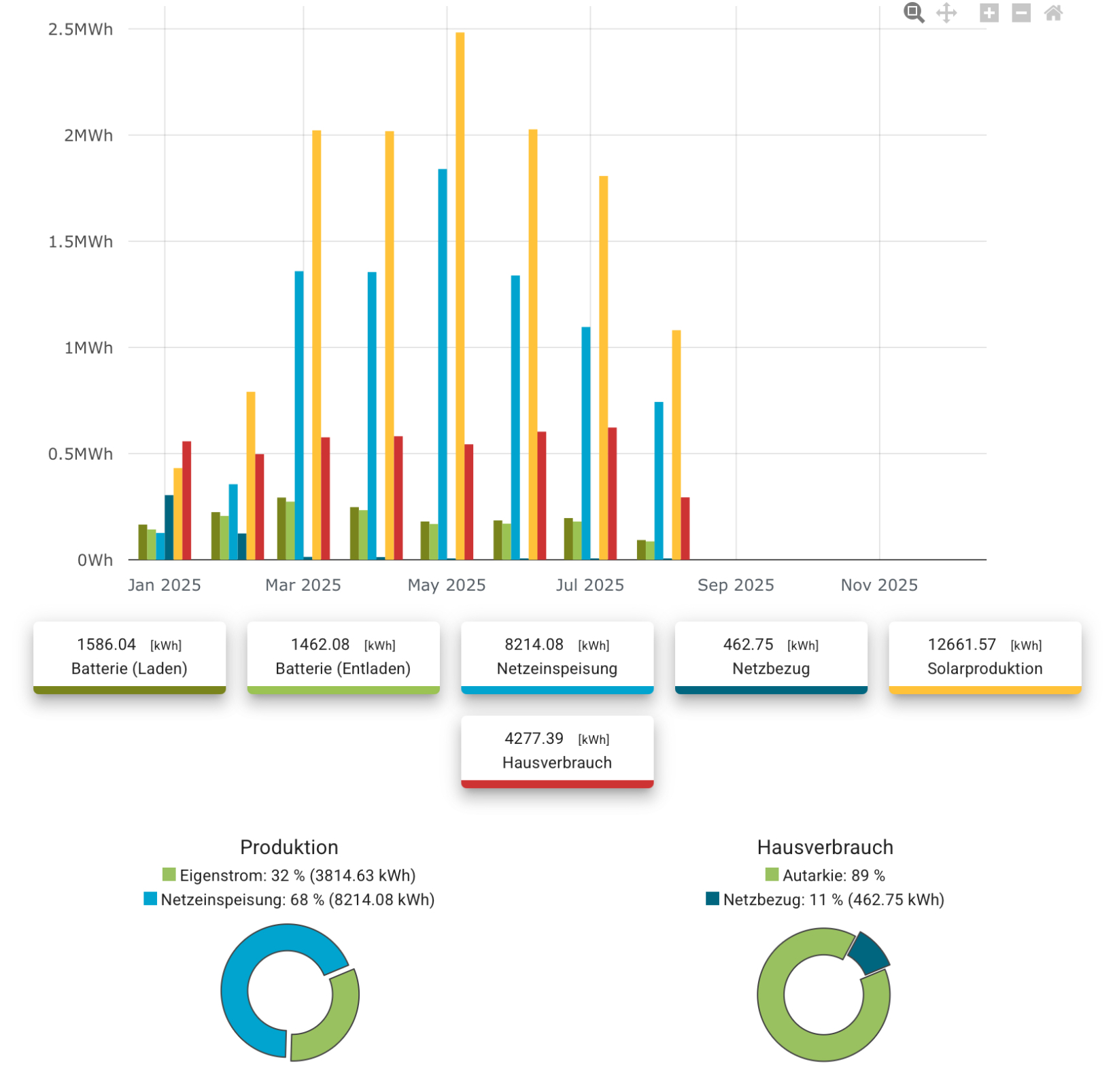This screenshot has height=1092, width=1115.
Task: Select the 1.5MWh axis label
Action: pos(80,241)
